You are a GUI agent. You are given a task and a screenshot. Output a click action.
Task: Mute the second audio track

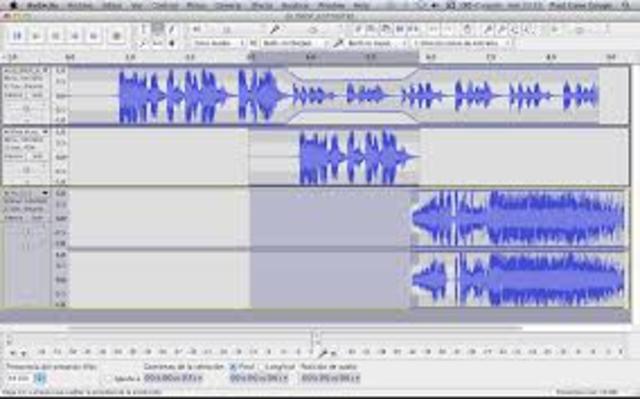coord(14,156)
